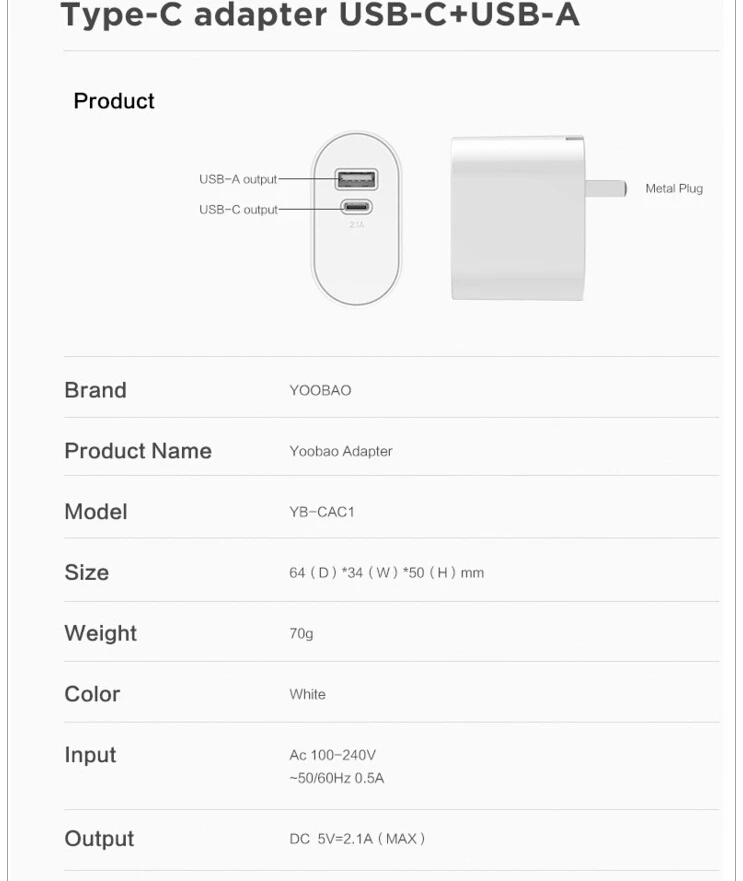The width and height of the screenshot is (743, 881).
Task: Click the charger front view image
Action: 356,219
